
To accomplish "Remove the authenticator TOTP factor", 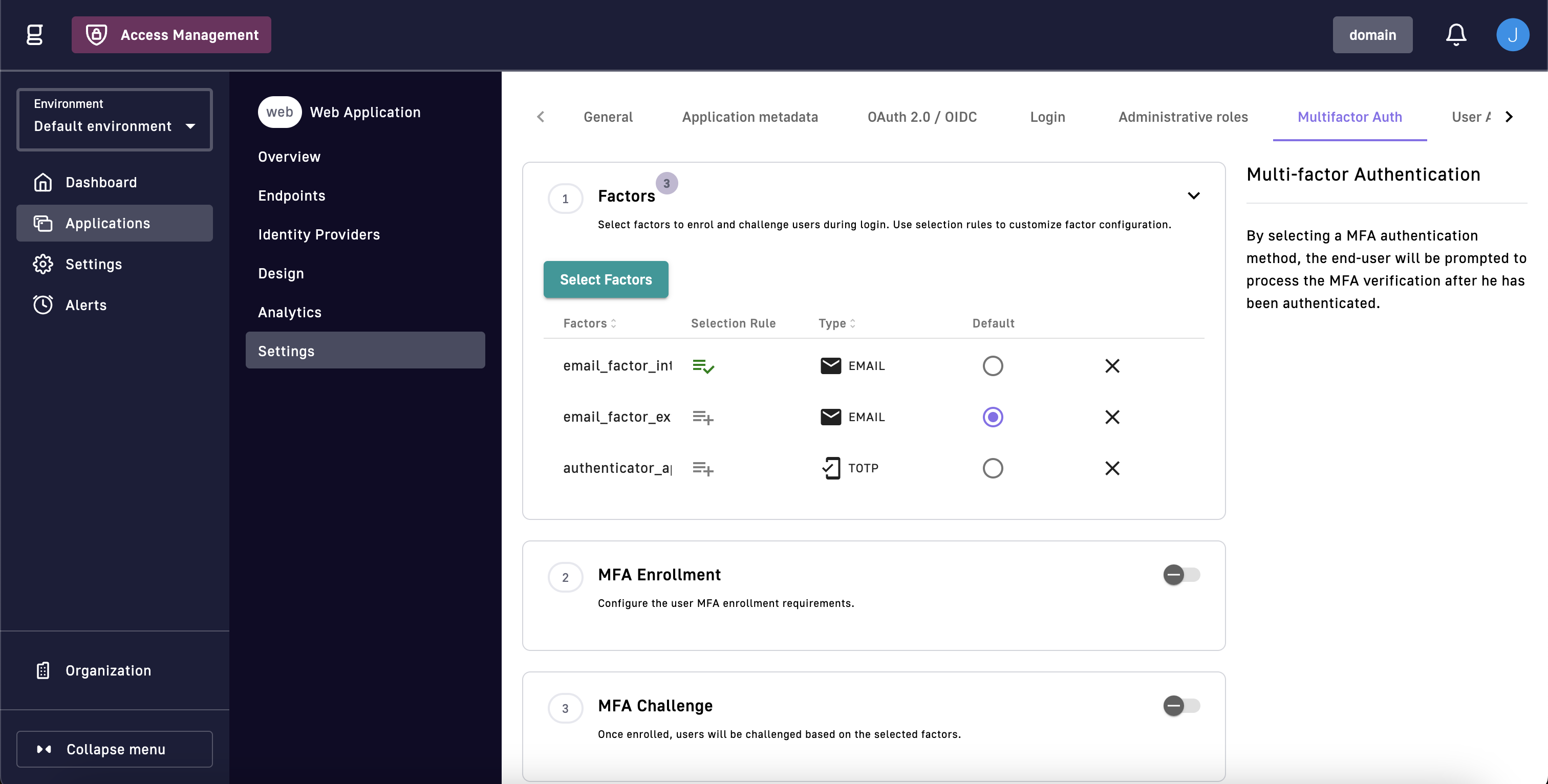I will tap(1112, 468).
